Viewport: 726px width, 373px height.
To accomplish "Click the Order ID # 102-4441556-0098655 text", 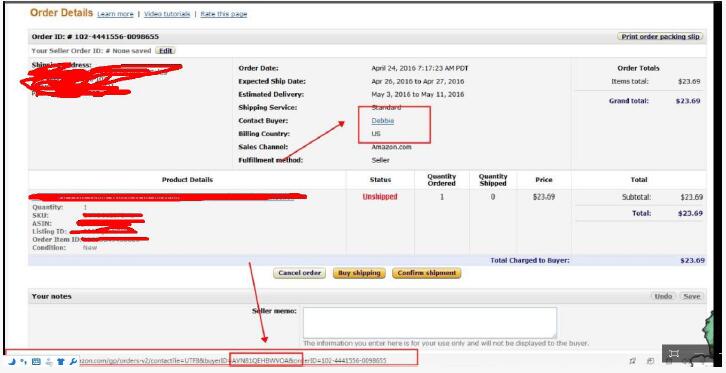I will [95, 37].
